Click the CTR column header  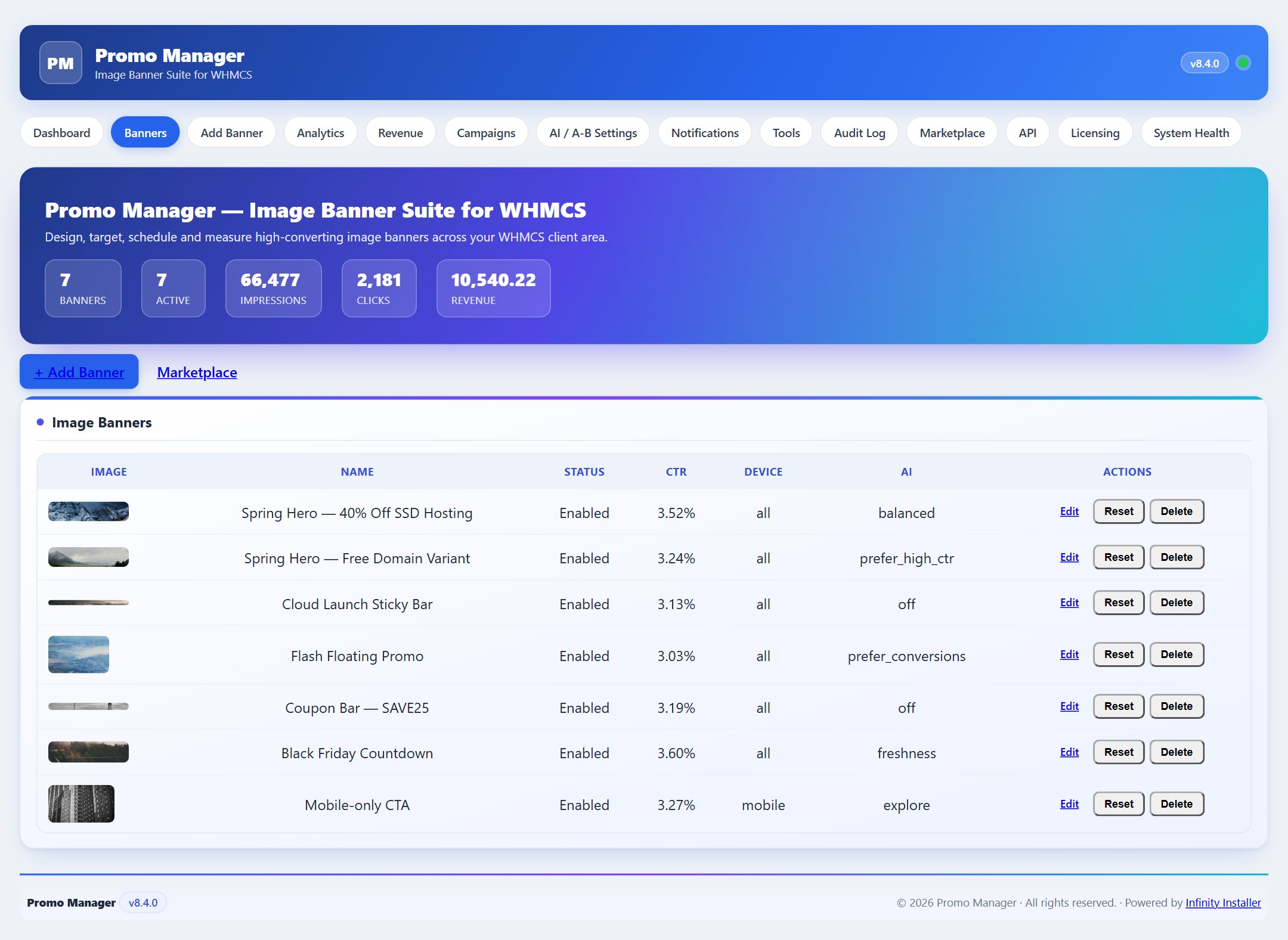coord(676,471)
